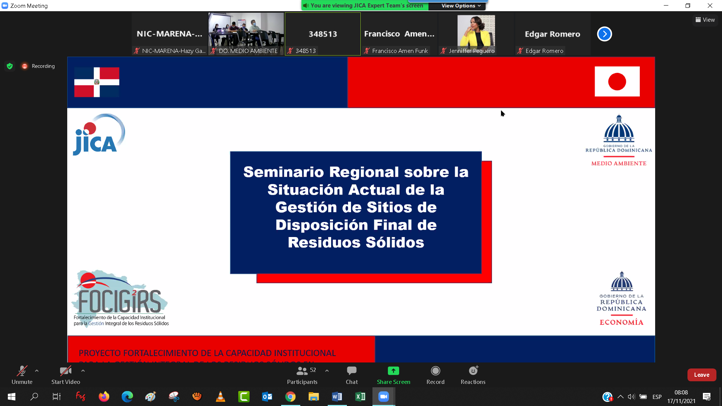
Task: Open the Participants panel
Action: pos(302,375)
